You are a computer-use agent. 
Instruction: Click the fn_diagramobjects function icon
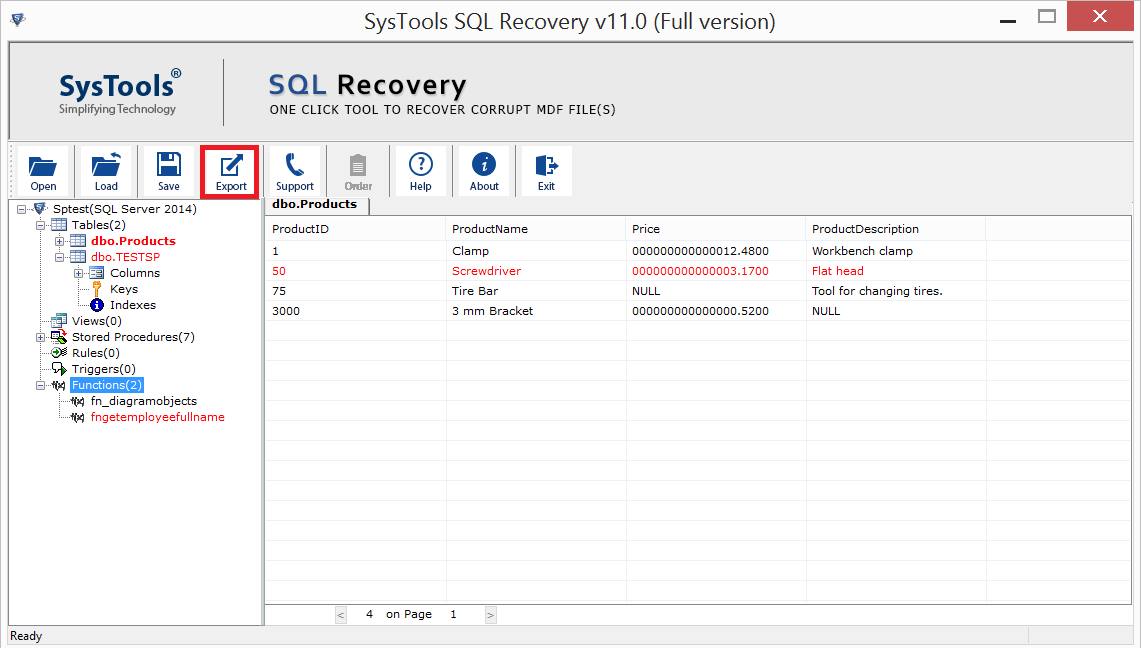(78, 401)
